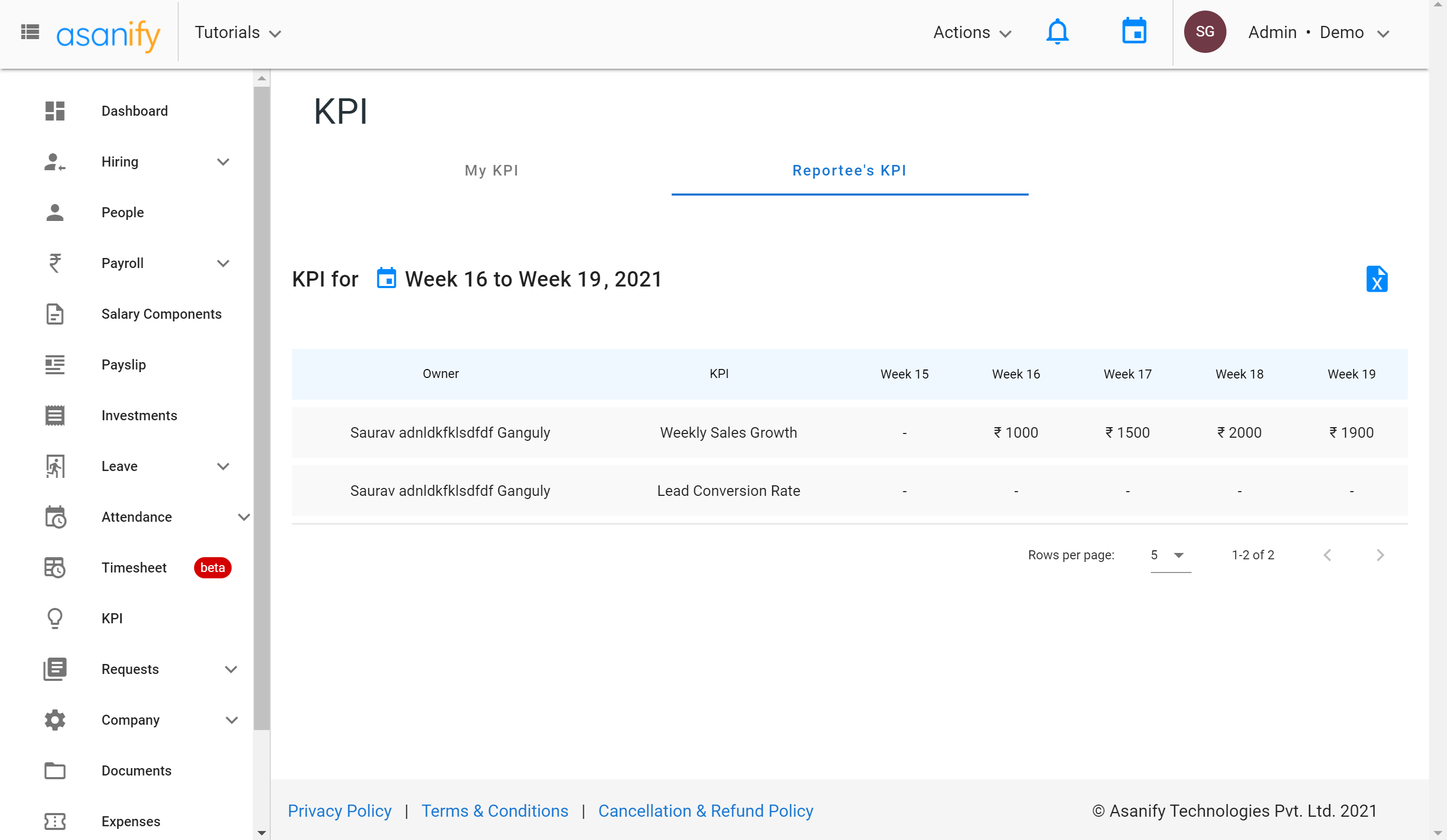Open Timesheet beta in sidebar
This screenshot has width=1447, height=840.
134,567
